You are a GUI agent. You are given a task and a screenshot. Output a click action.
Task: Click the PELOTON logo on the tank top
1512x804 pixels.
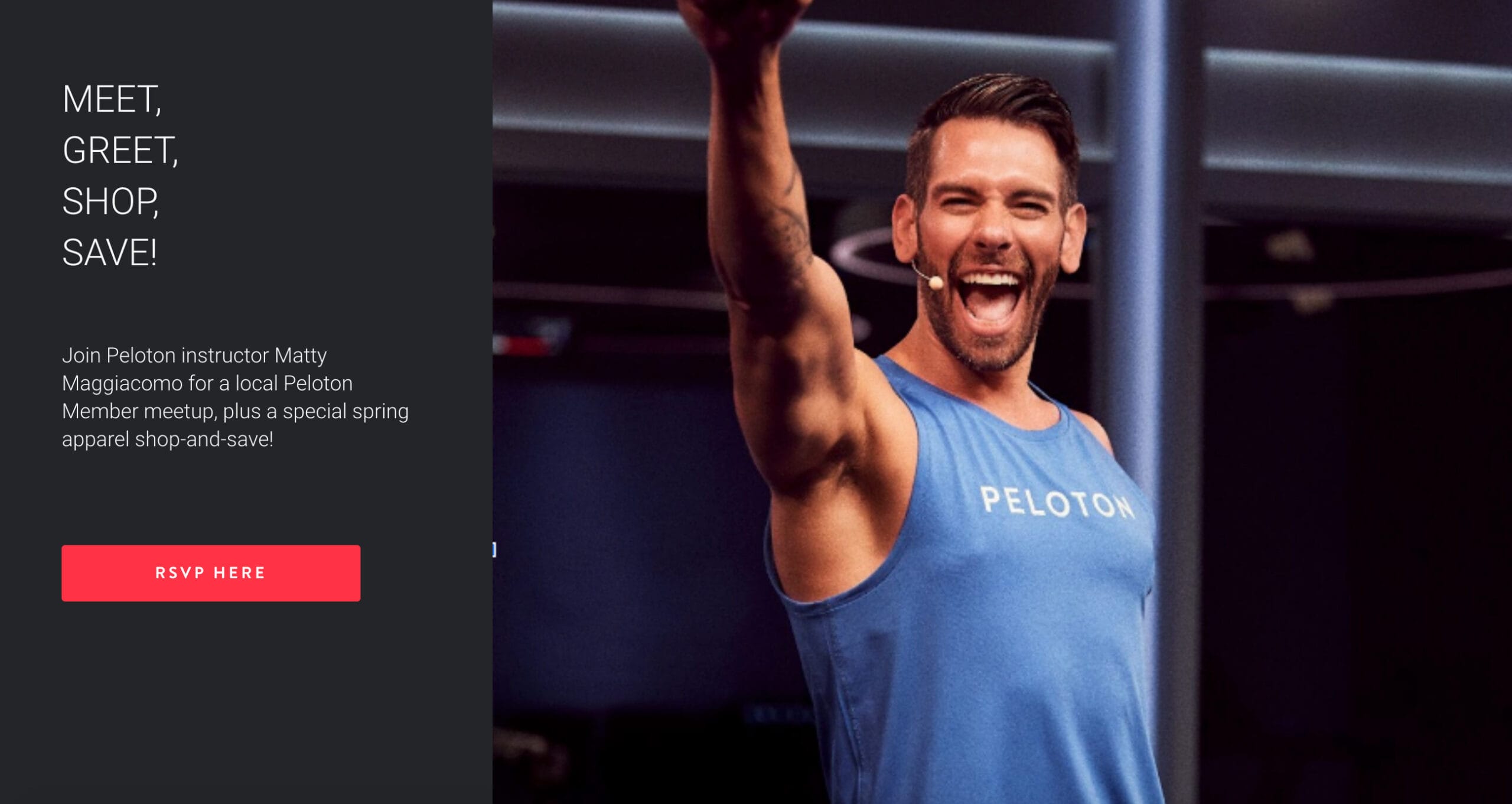[1057, 503]
